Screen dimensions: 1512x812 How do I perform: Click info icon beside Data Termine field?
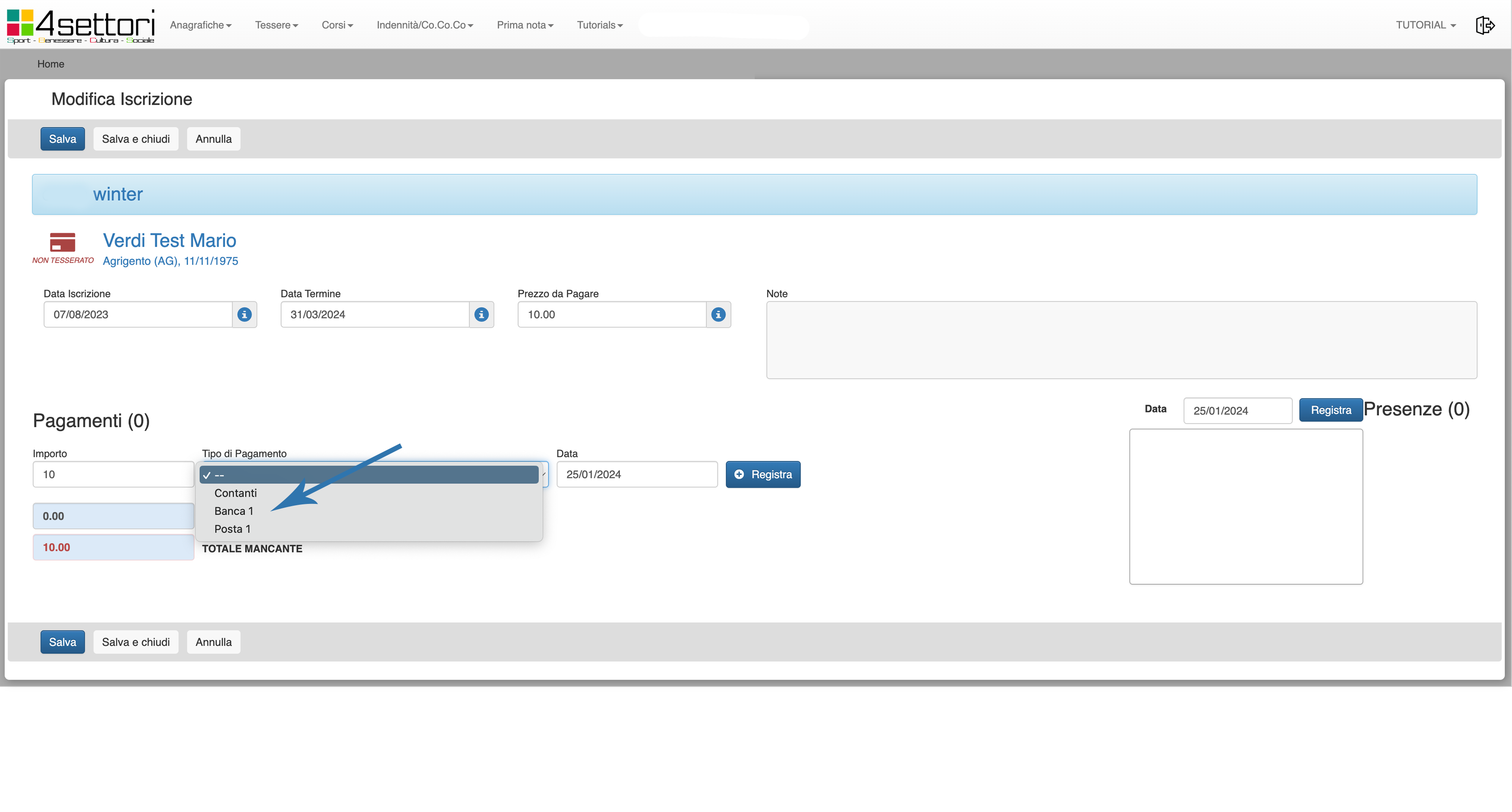[x=481, y=315]
